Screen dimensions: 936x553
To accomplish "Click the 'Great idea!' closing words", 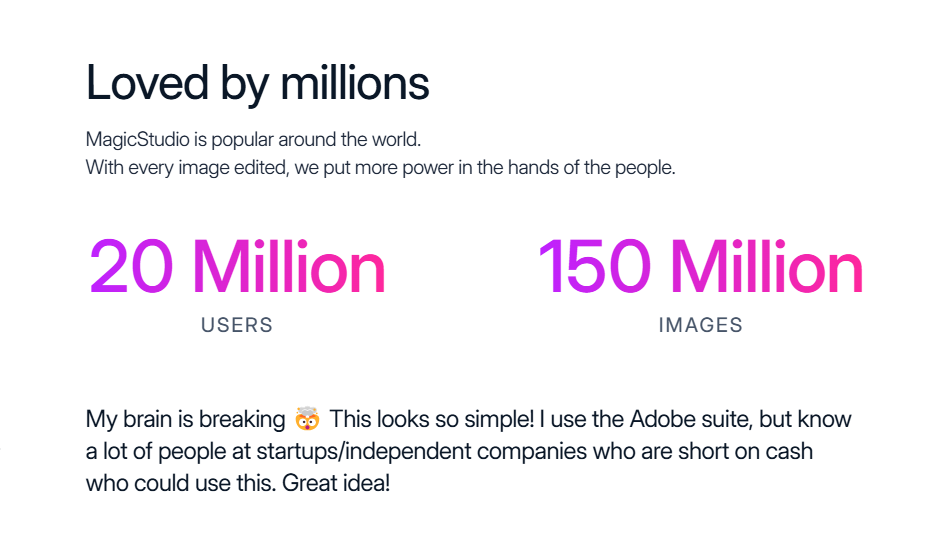I will point(335,483).
